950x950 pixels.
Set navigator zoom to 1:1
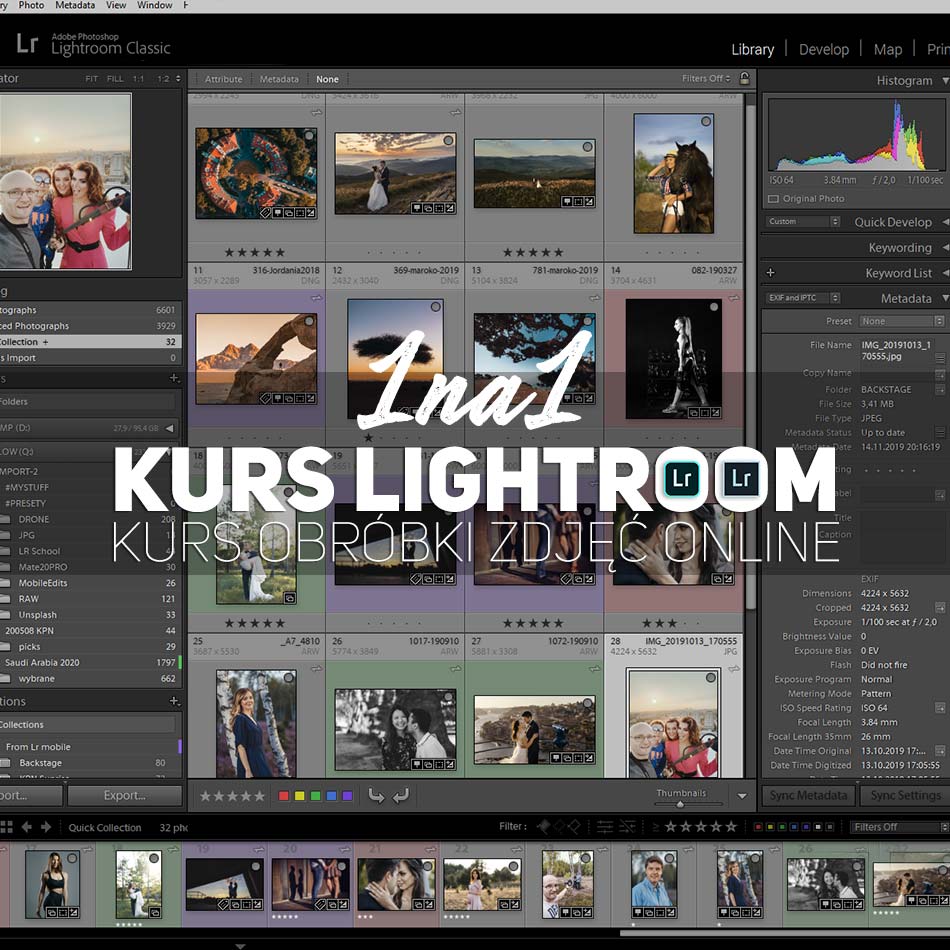[x=139, y=79]
